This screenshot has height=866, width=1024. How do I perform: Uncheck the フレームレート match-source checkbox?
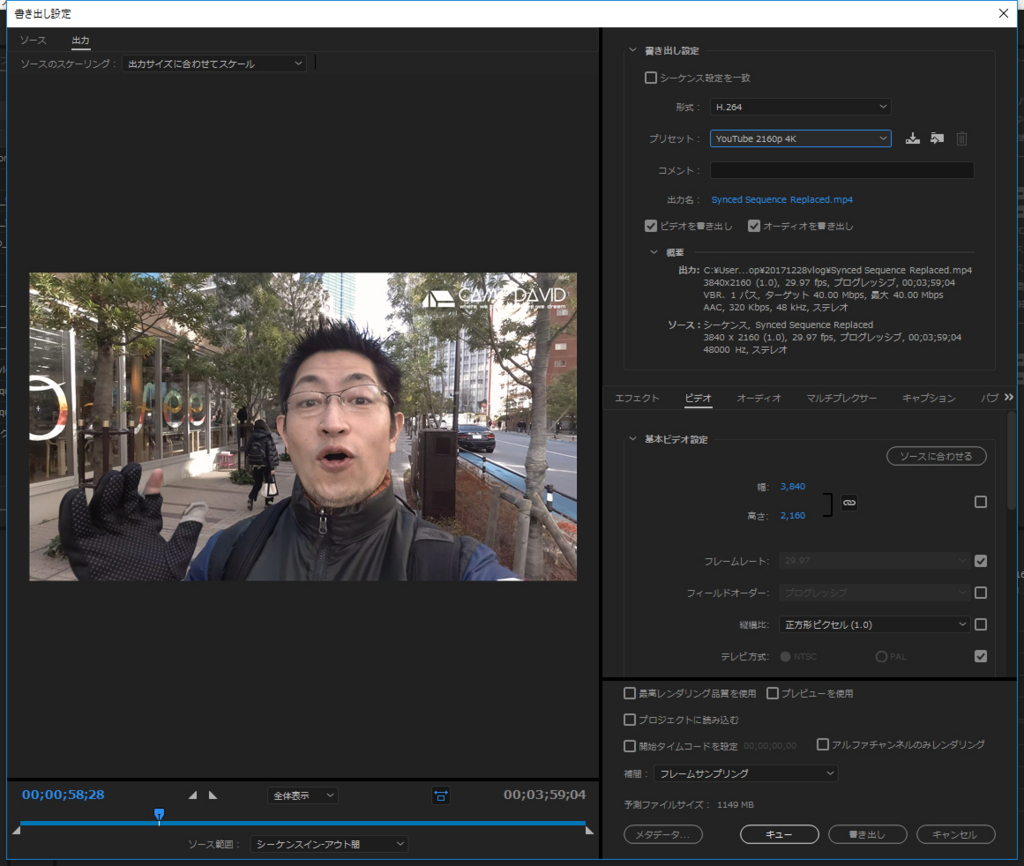click(x=980, y=560)
